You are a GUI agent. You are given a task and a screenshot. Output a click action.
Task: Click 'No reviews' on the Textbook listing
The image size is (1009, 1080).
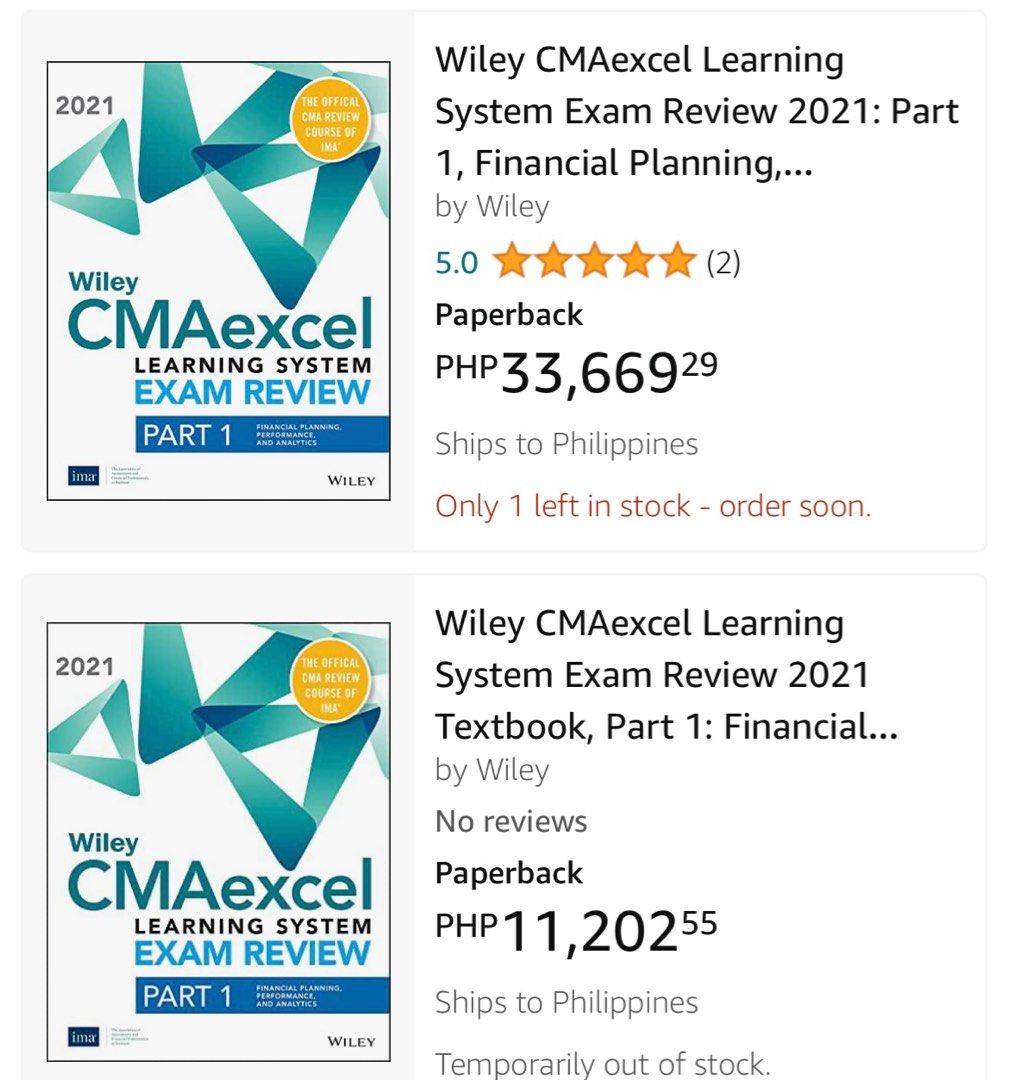pyautogui.click(x=510, y=820)
